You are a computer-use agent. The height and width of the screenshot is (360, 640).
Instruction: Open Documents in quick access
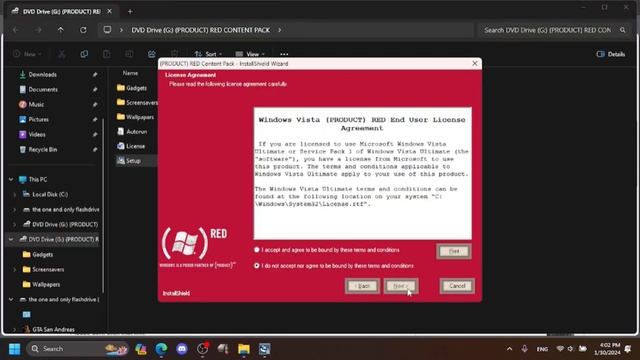pyautogui.click(x=43, y=89)
